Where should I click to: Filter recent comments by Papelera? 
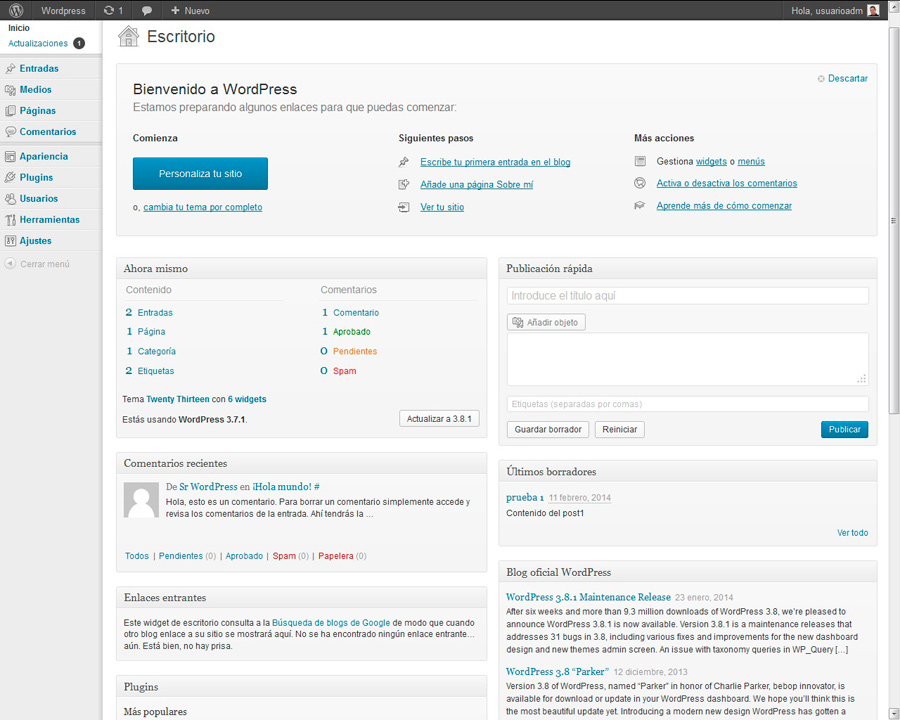[336, 556]
